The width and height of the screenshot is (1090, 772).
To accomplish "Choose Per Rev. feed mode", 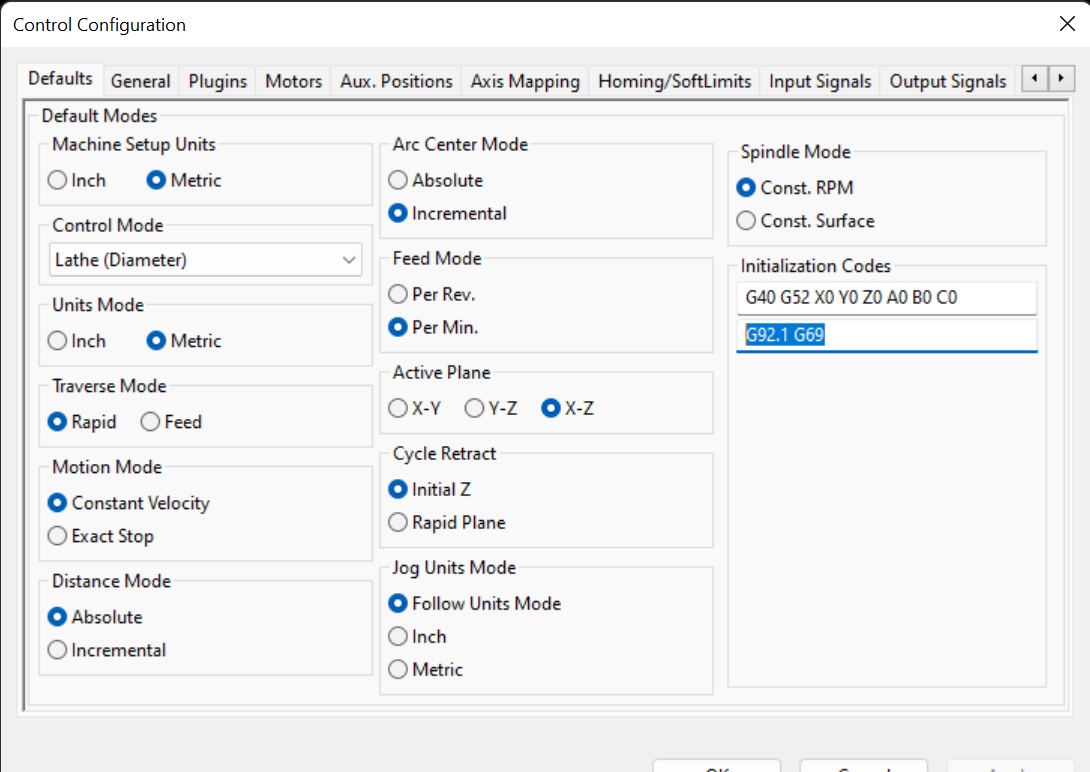I will click(x=398, y=295).
